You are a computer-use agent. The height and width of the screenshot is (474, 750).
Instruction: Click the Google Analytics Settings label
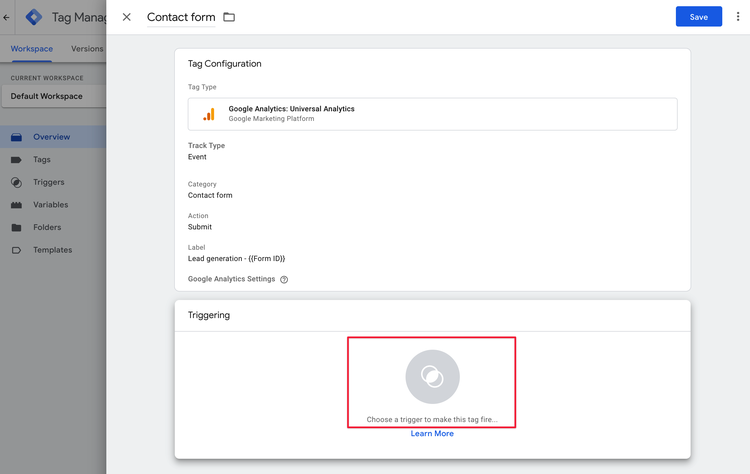point(232,279)
